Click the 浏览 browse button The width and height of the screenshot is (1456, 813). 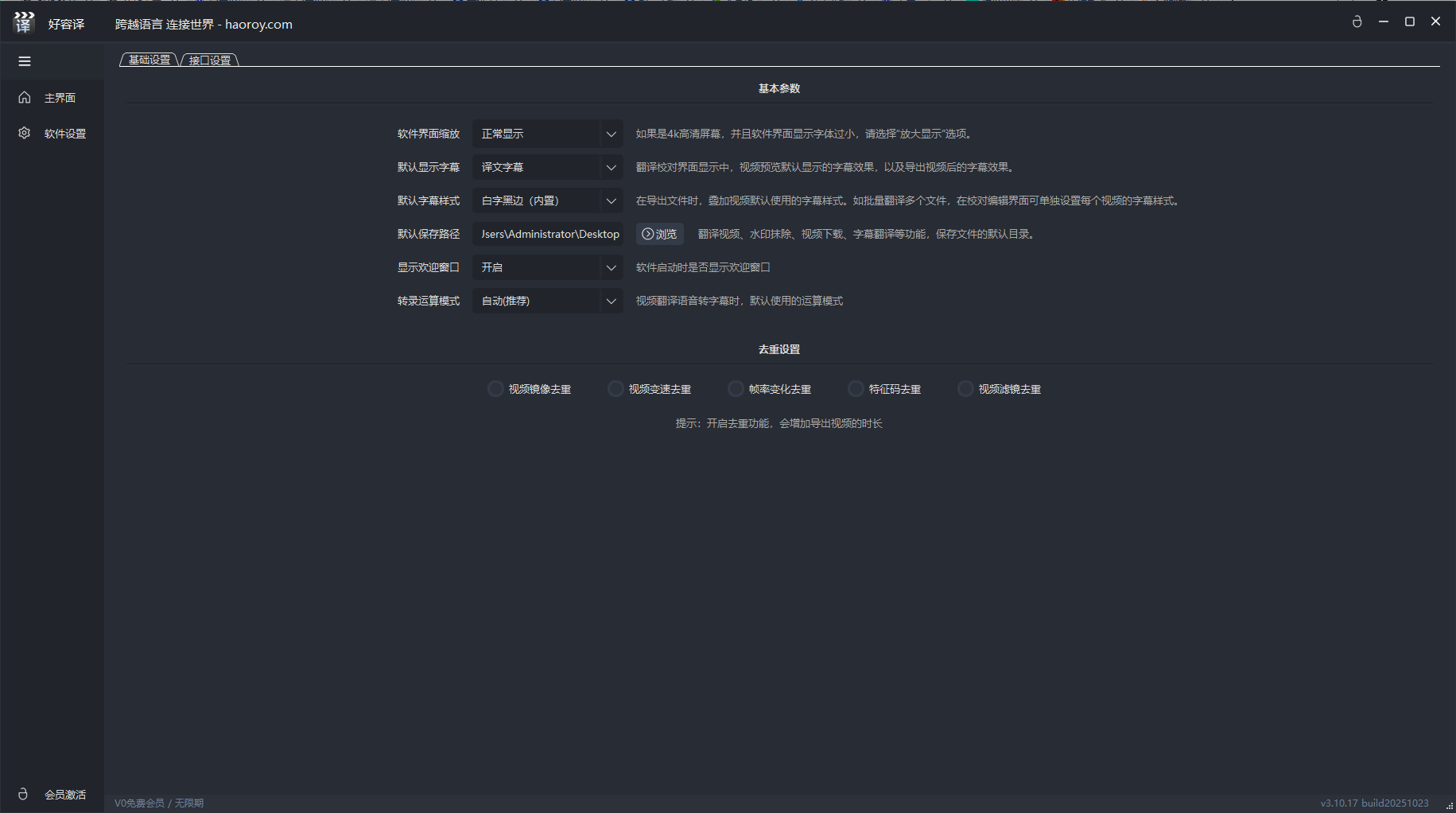pos(659,234)
